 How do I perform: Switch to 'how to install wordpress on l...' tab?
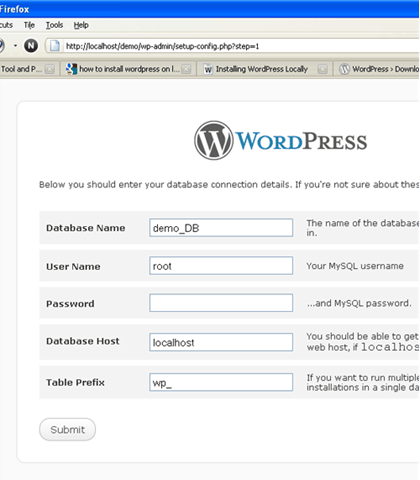128,69
